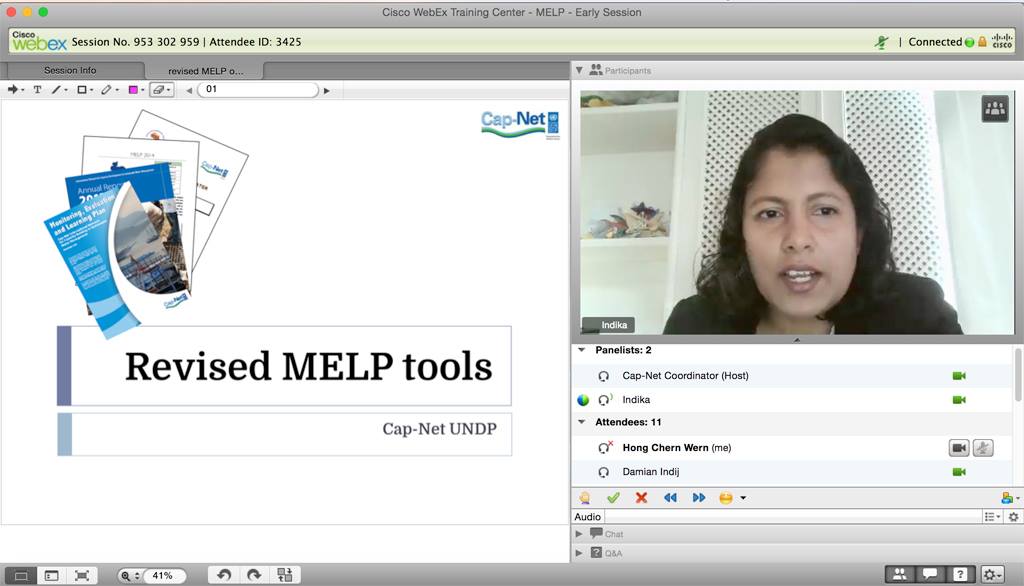Switch to the revised MELP tab

[x=205, y=71]
